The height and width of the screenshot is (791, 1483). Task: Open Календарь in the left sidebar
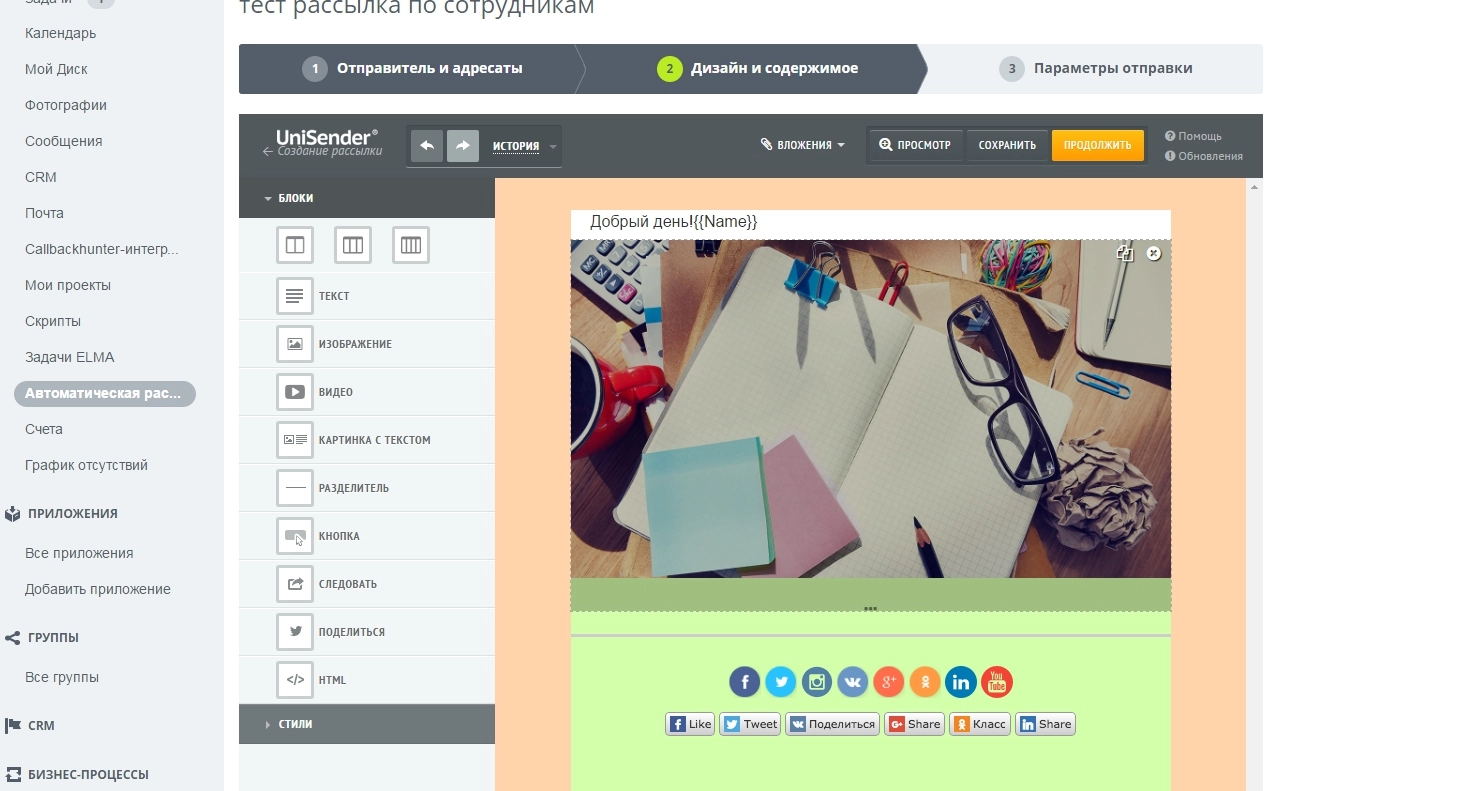[x=61, y=33]
